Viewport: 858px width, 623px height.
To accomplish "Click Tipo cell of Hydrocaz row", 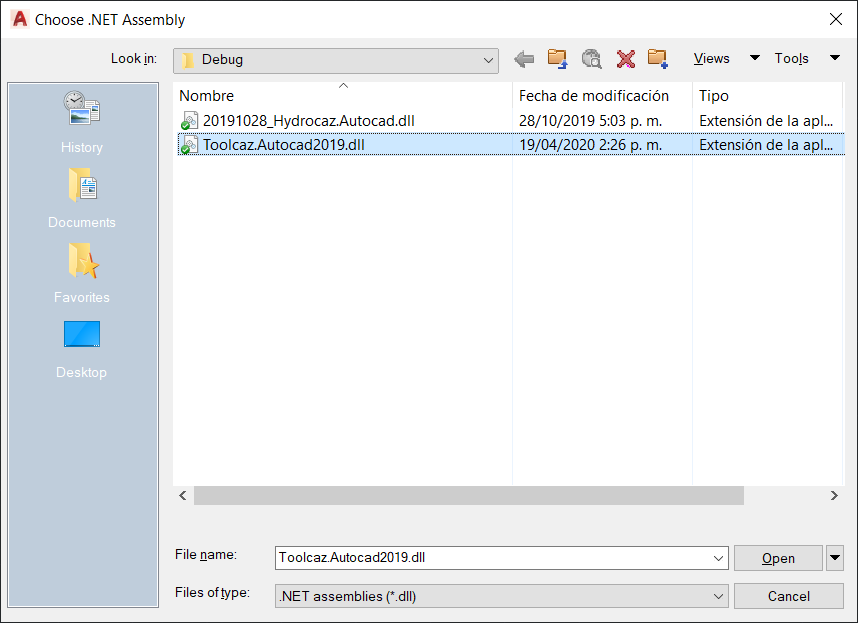I will pyautogui.click(x=766, y=121).
